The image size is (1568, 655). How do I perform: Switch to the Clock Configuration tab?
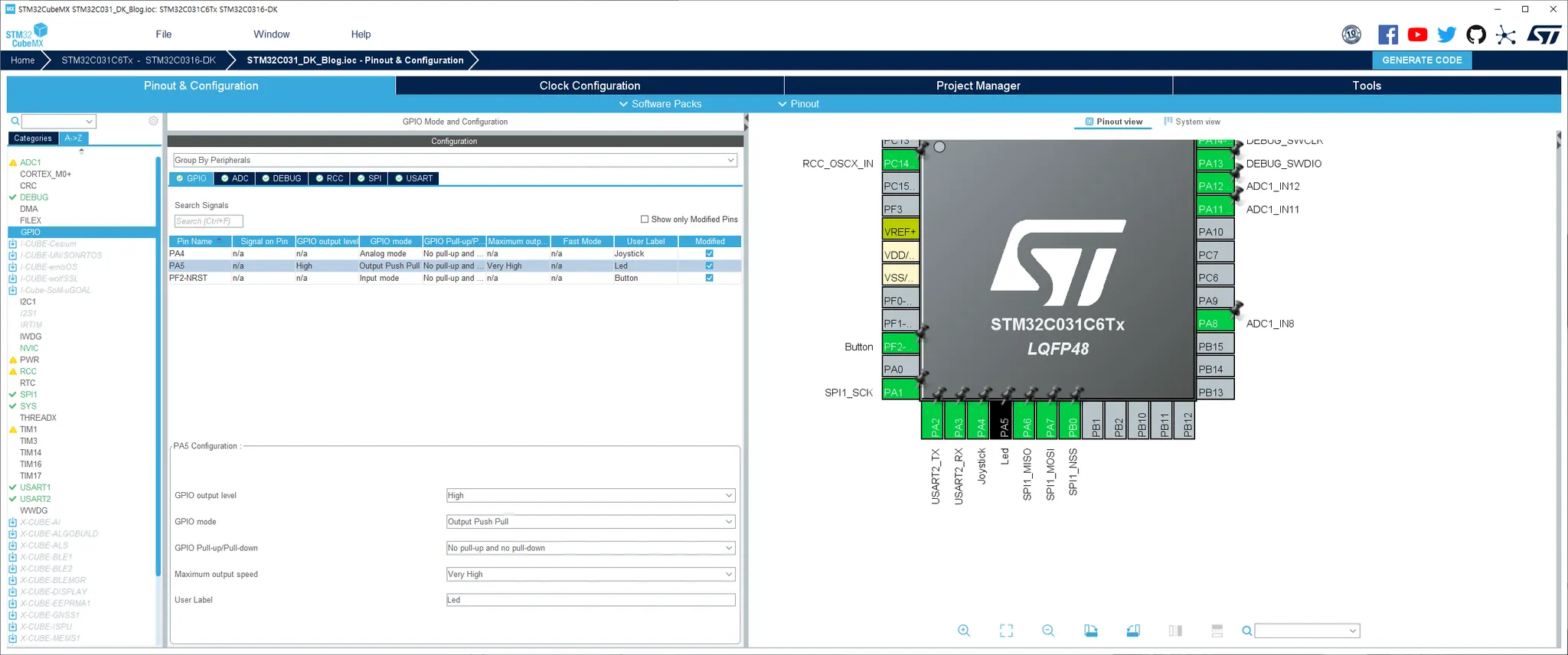(x=590, y=86)
